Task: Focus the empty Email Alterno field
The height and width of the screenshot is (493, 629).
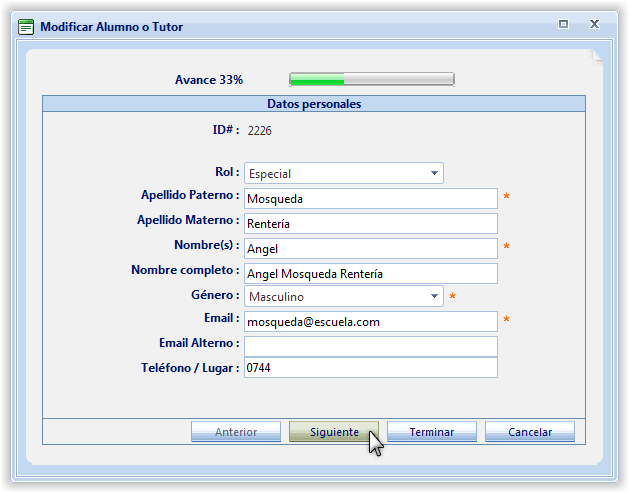Action: pyautogui.click(x=371, y=347)
